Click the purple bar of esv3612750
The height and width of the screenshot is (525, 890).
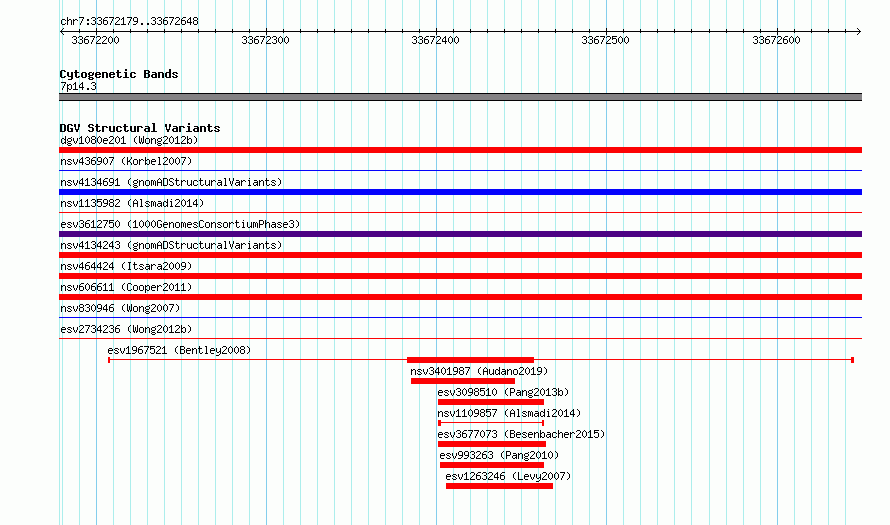tap(460, 234)
